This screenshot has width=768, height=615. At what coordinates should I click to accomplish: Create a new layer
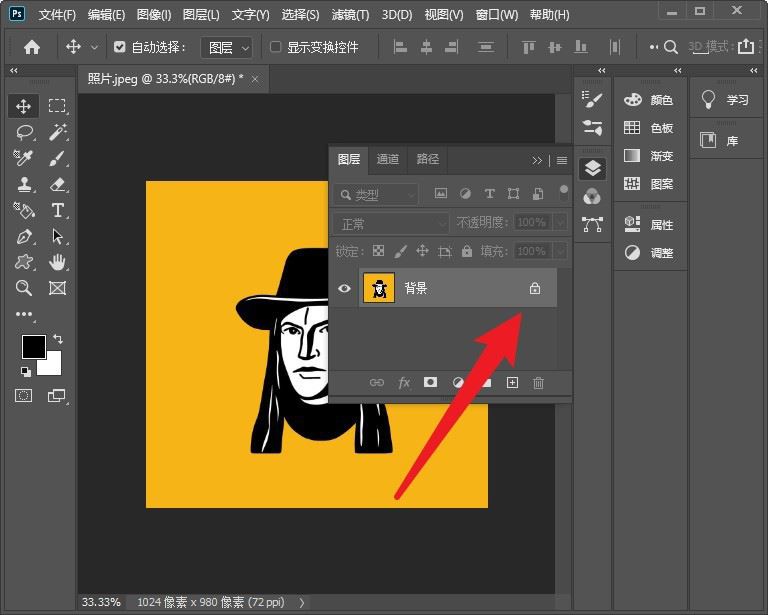click(x=512, y=382)
